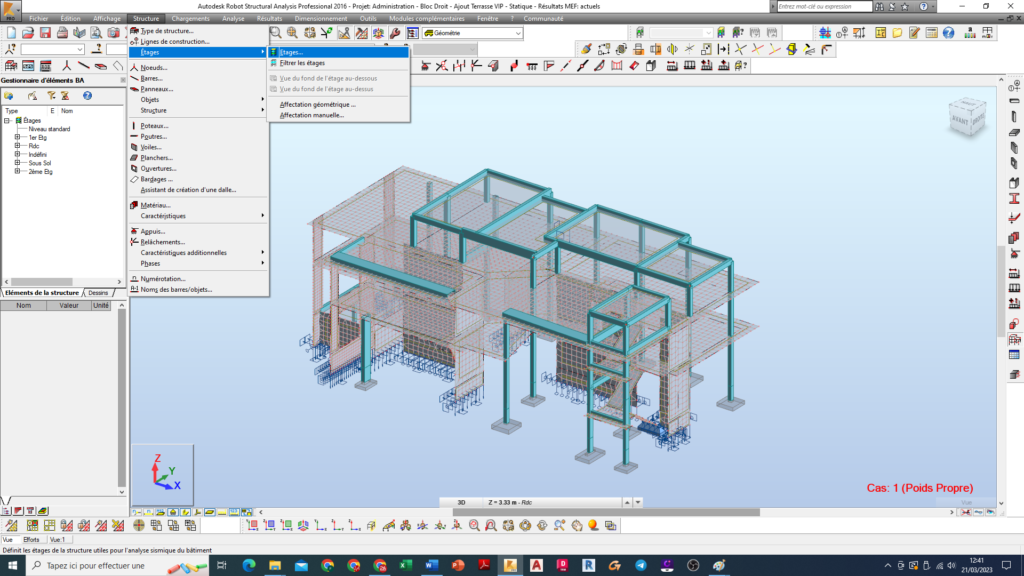Click the horizontal scrollbar below the elements tree
This screenshot has height=576, width=1024.
click(45, 281)
